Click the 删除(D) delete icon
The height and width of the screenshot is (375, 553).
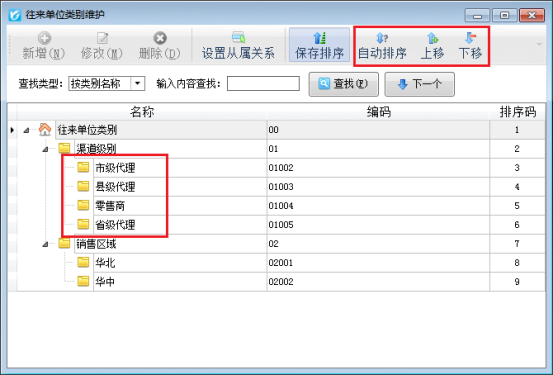click(x=160, y=38)
